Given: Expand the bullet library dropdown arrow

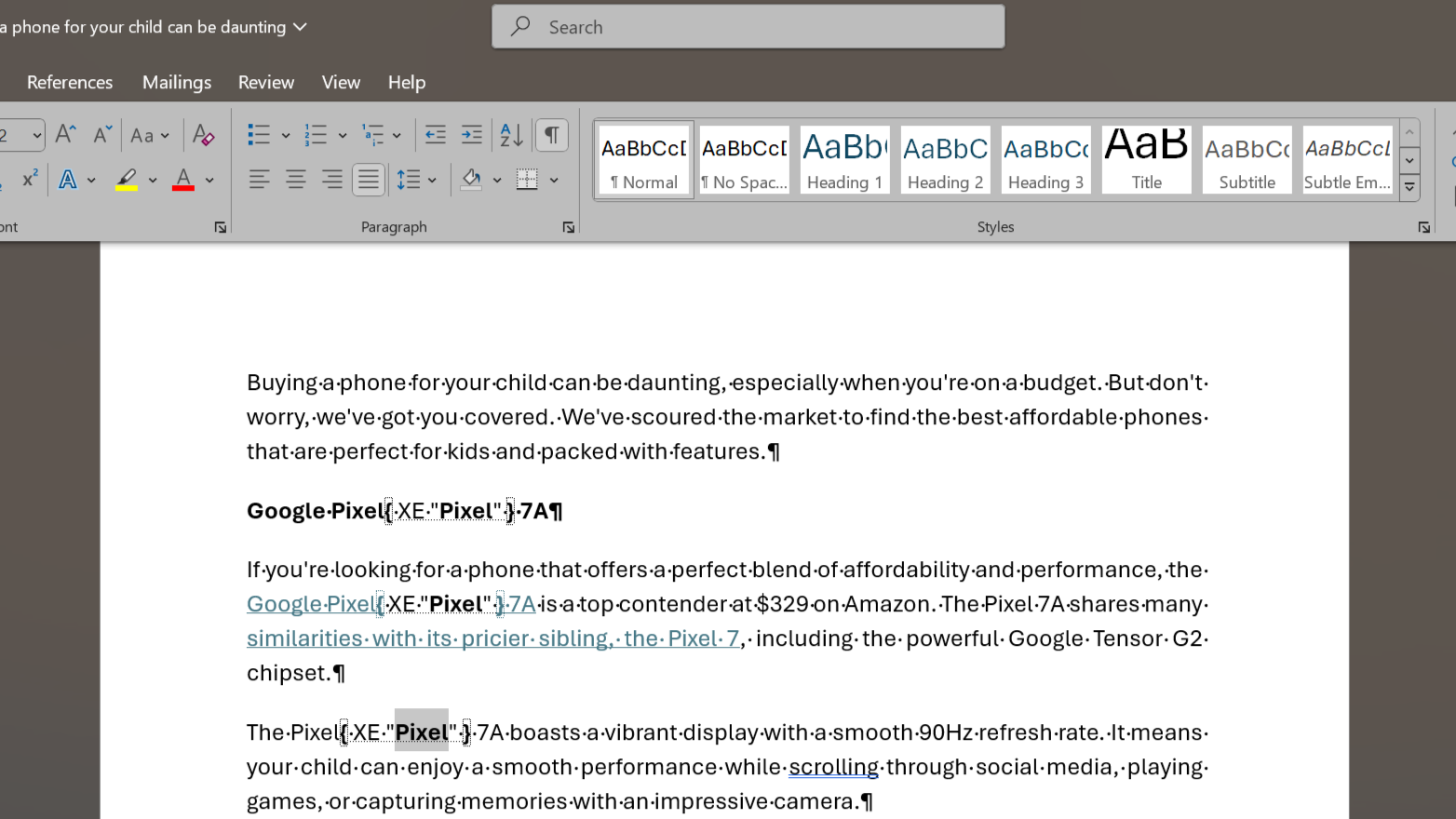Looking at the screenshot, I should 286,135.
